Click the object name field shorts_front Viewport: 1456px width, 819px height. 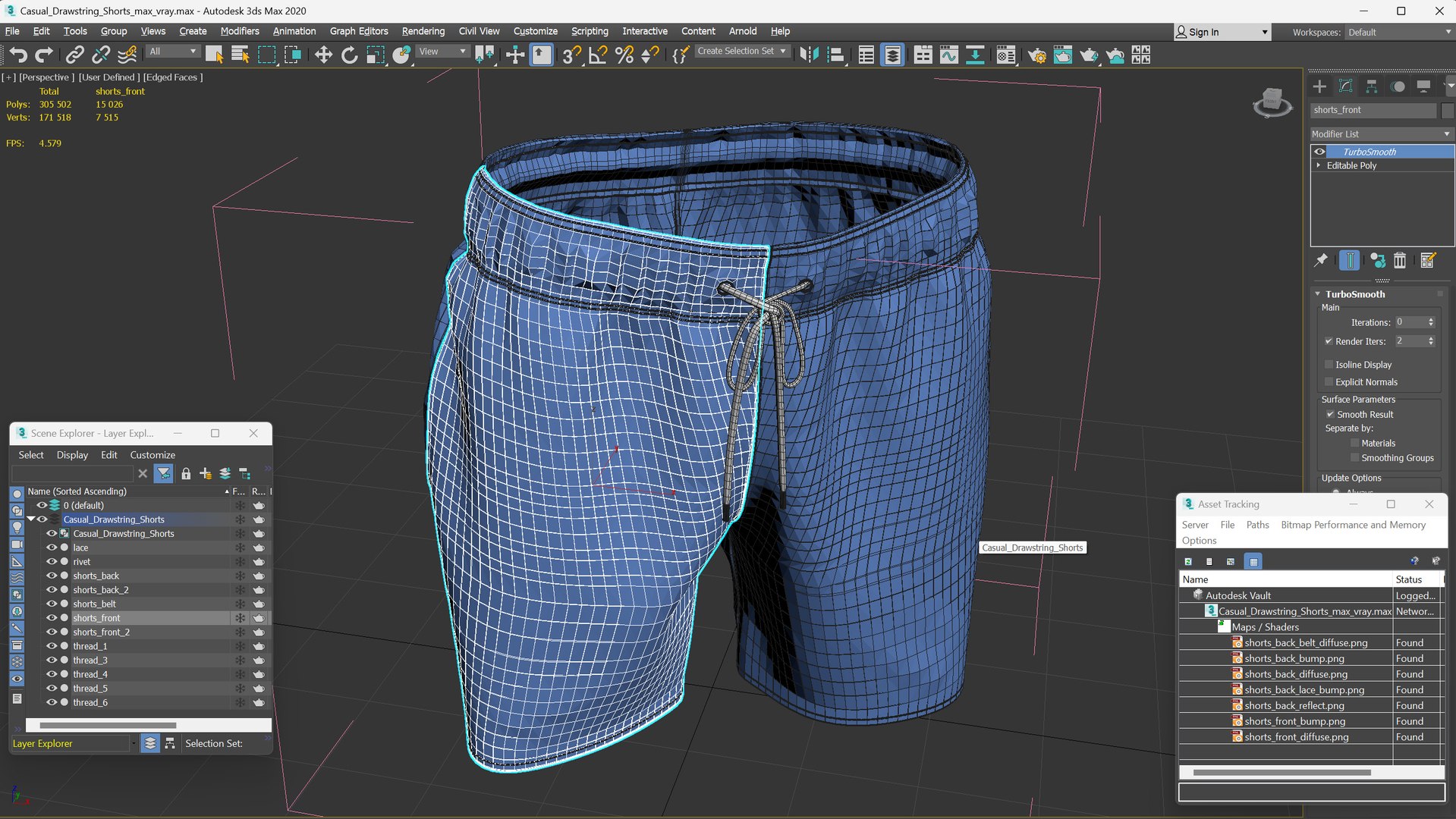pos(1373,110)
